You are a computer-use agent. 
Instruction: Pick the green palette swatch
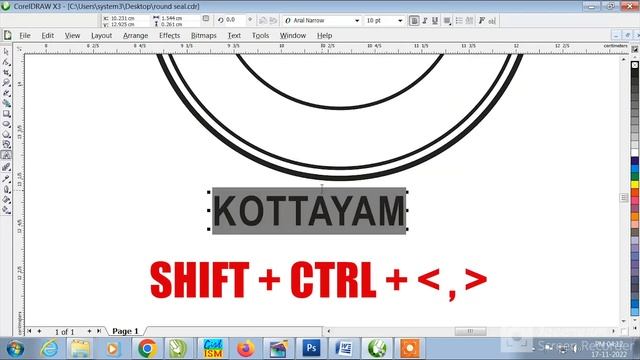635,176
